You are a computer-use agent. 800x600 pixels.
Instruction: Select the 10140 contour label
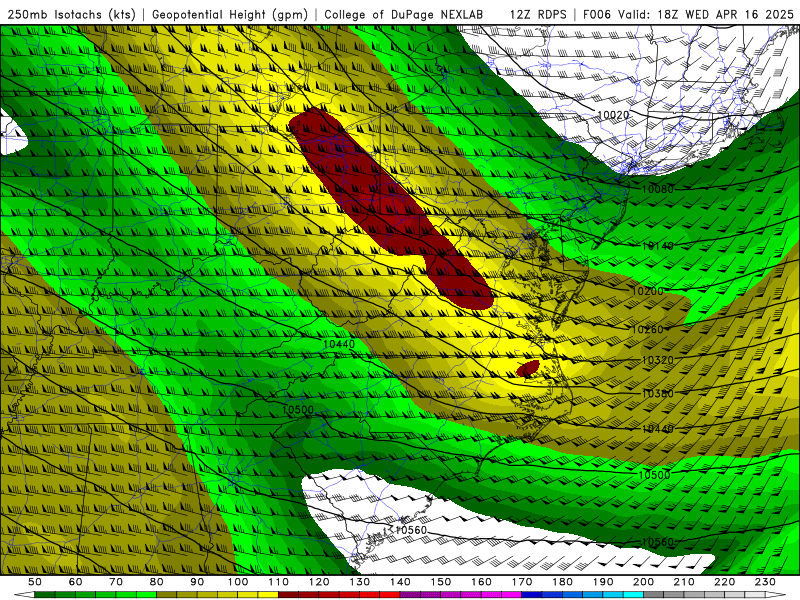[x=658, y=246]
